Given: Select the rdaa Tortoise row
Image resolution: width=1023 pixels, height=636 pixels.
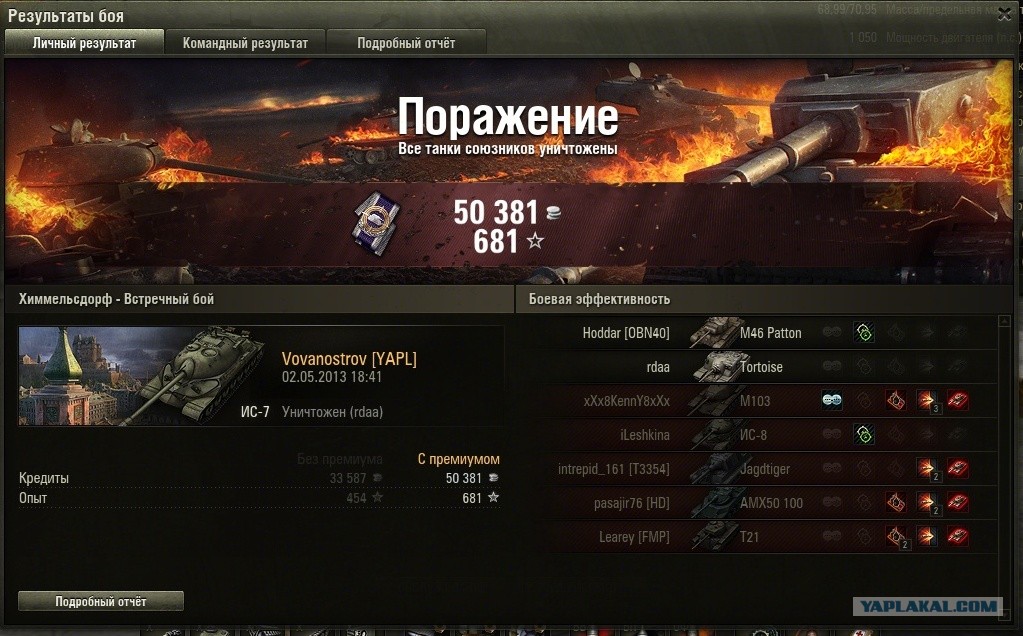Looking at the screenshot, I should [772, 367].
